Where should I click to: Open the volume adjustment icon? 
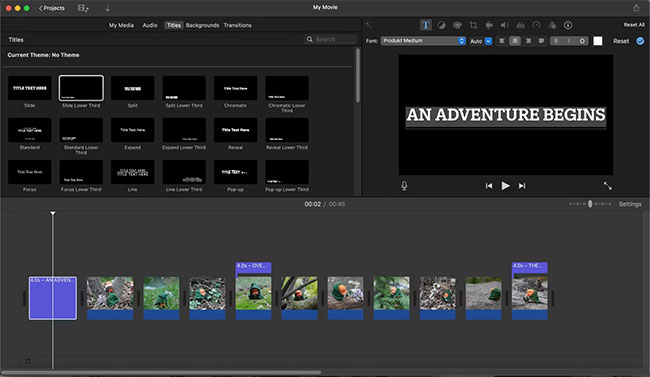click(x=504, y=25)
